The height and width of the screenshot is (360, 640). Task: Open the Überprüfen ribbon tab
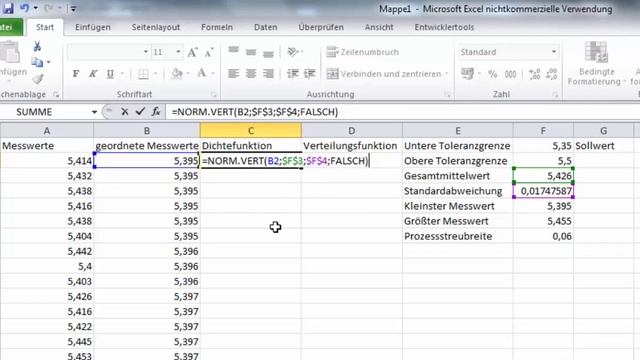click(321, 27)
